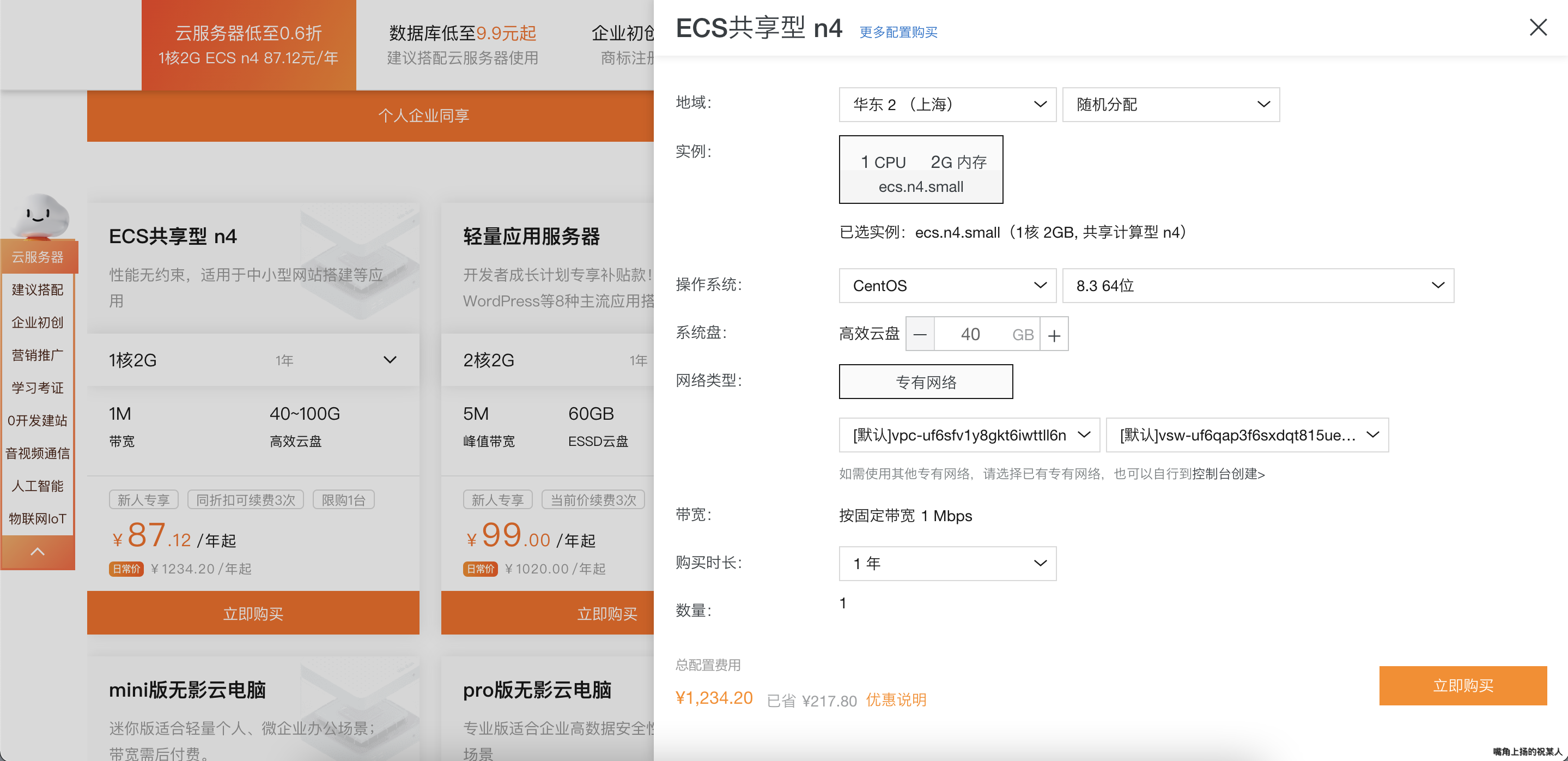Open the default vpc-uf6sfv1y8gkt6iwttll6n dropdown
The width and height of the screenshot is (1568, 761).
click(969, 434)
